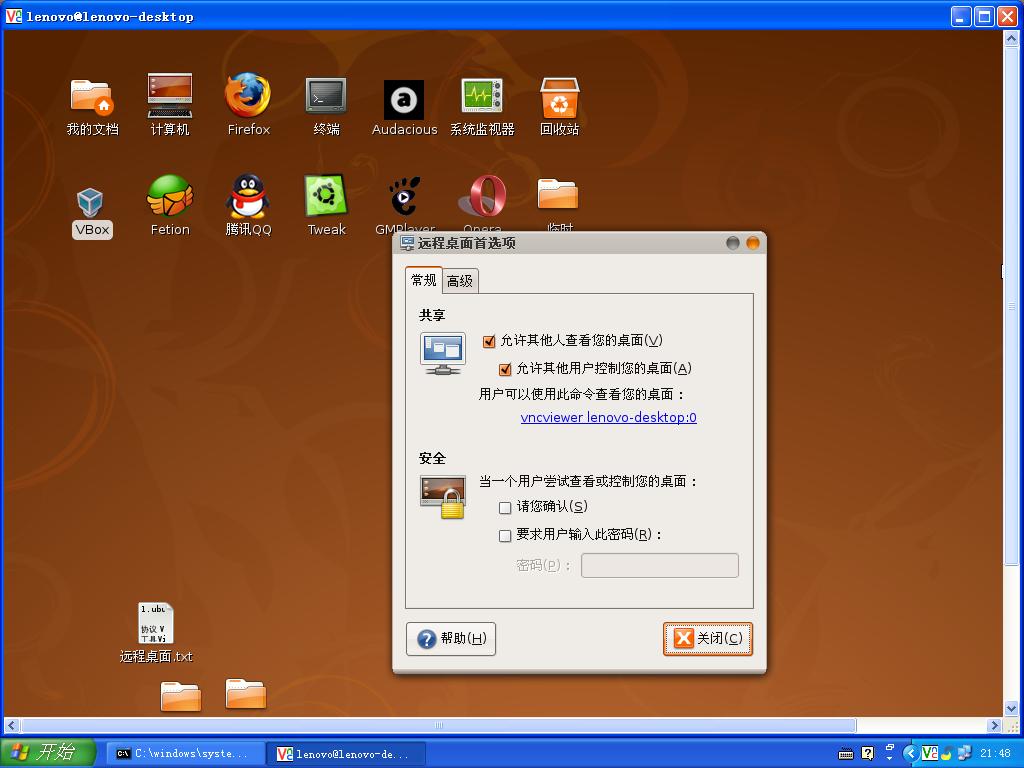
Task: Click the 密码 input field
Action: [660, 566]
